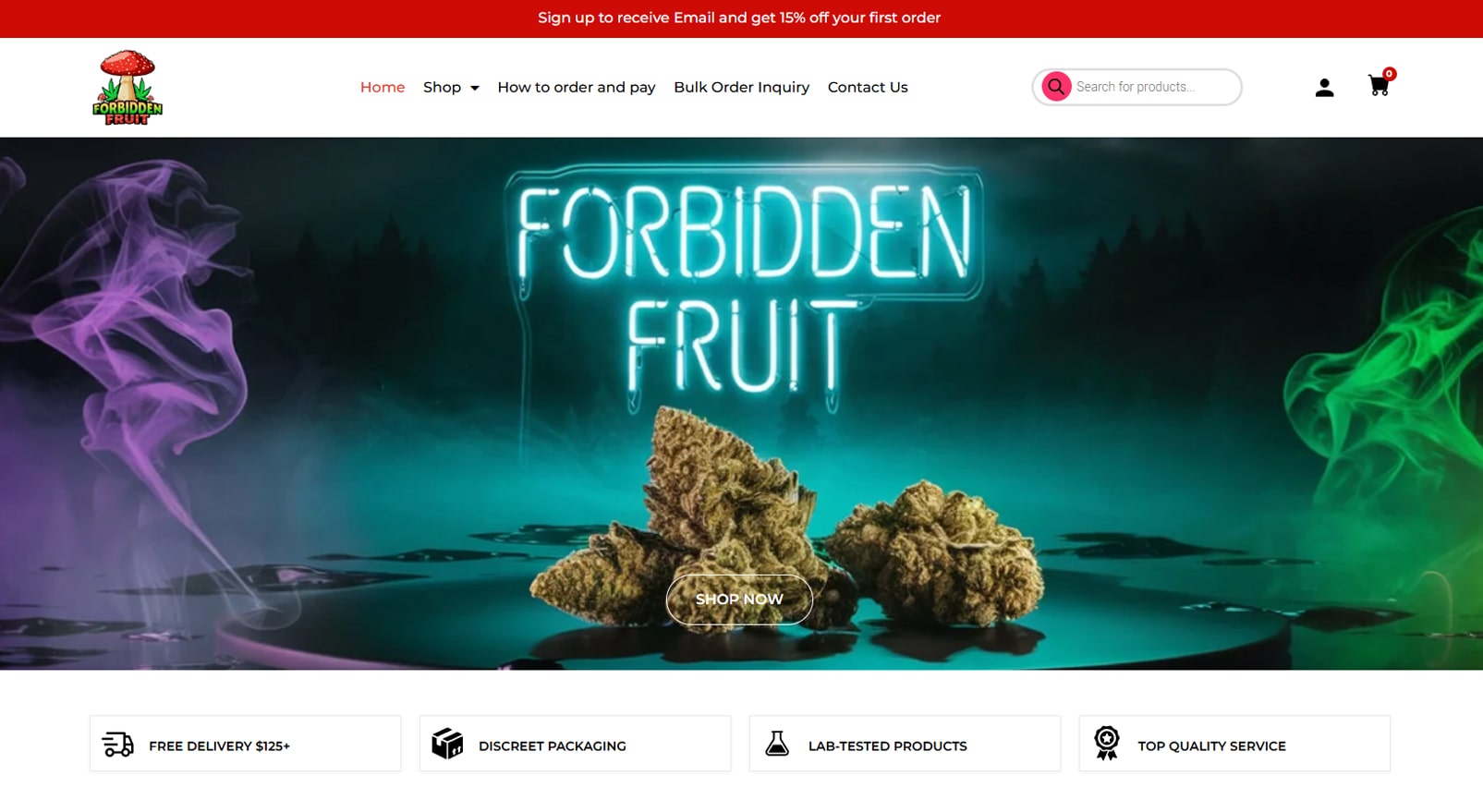Click the cart item count badge
1483x812 pixels.
point(1389,74)
